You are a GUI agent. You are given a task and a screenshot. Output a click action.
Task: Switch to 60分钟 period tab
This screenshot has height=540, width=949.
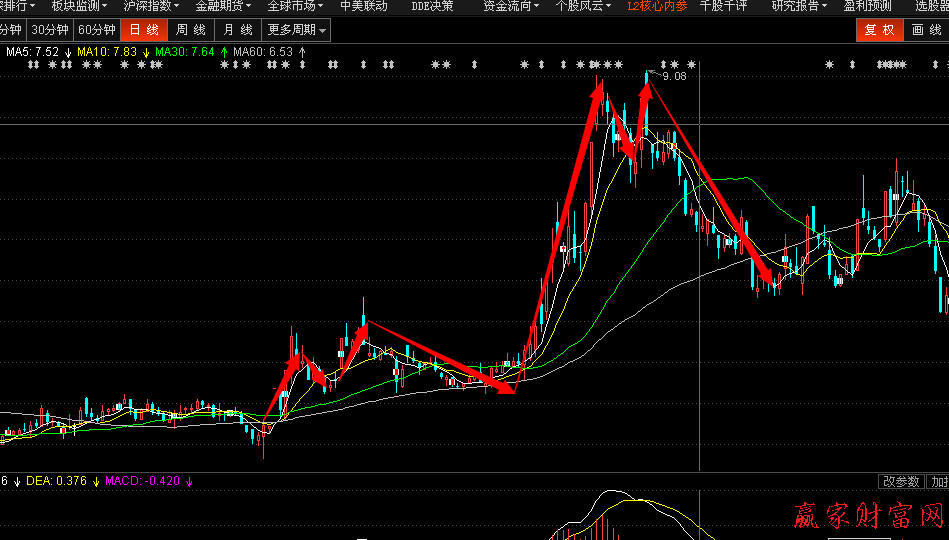(96, 30)
